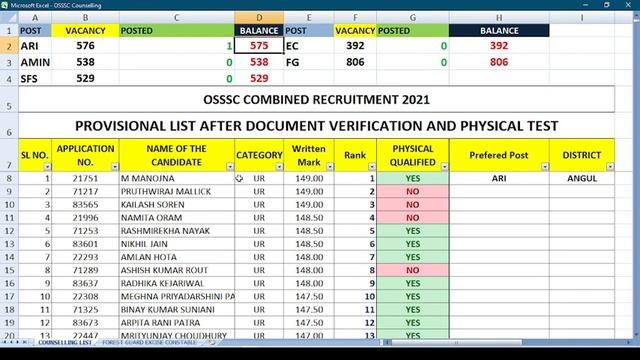This screenshot has width=640, height=360.
Task: Select column B header
Action: (85, 18)
